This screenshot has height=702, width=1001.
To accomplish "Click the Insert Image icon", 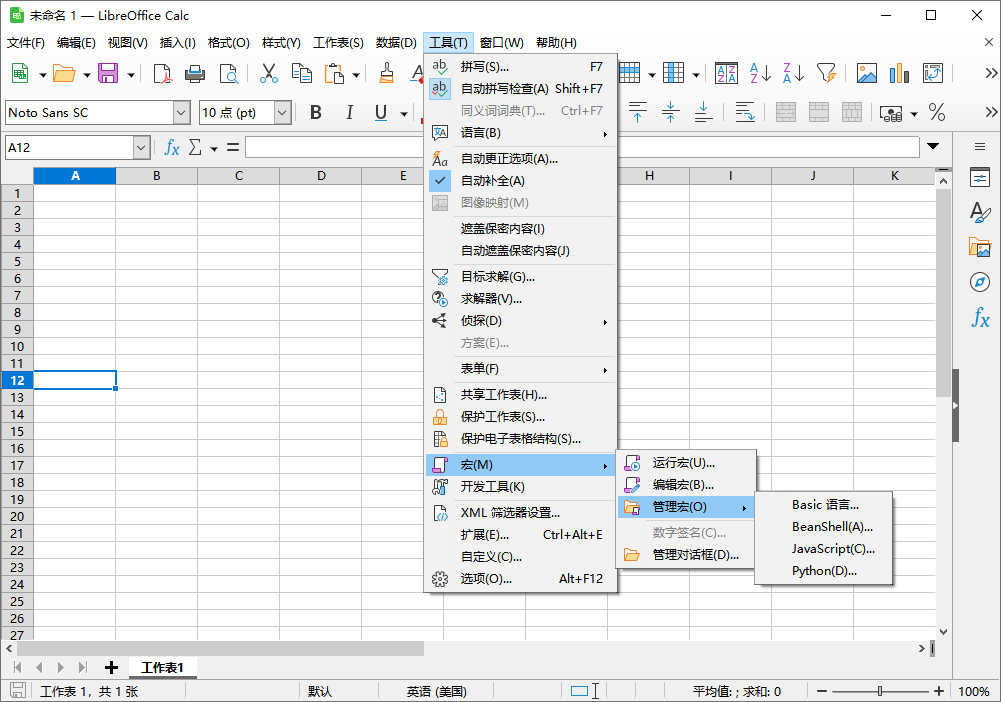I will coord(866,73).
